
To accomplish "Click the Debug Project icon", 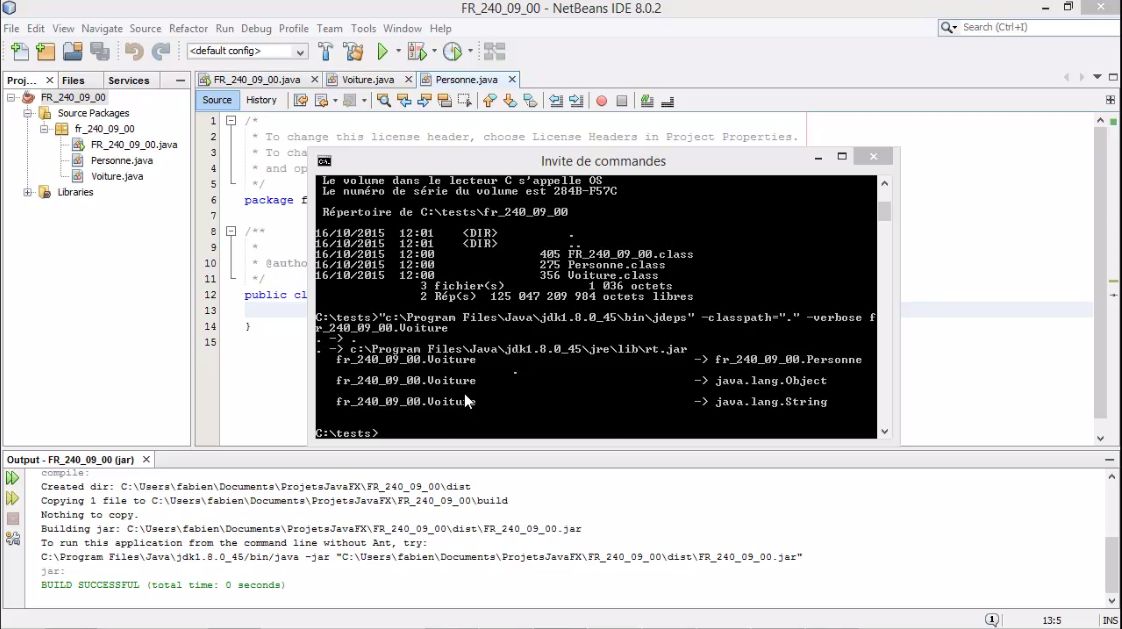I will point(416,51).
